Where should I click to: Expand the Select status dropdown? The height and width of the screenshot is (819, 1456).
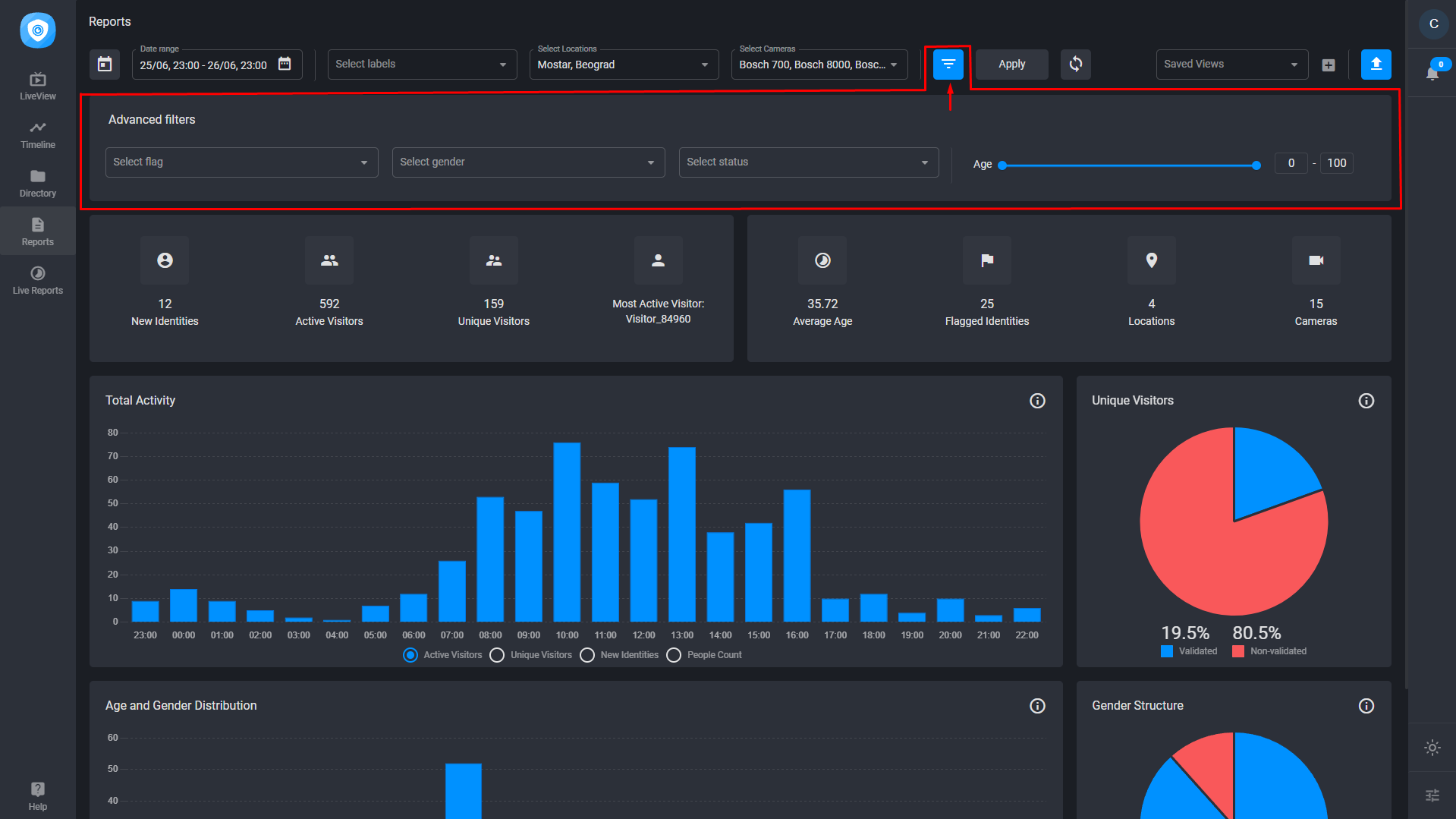[809, 162]
